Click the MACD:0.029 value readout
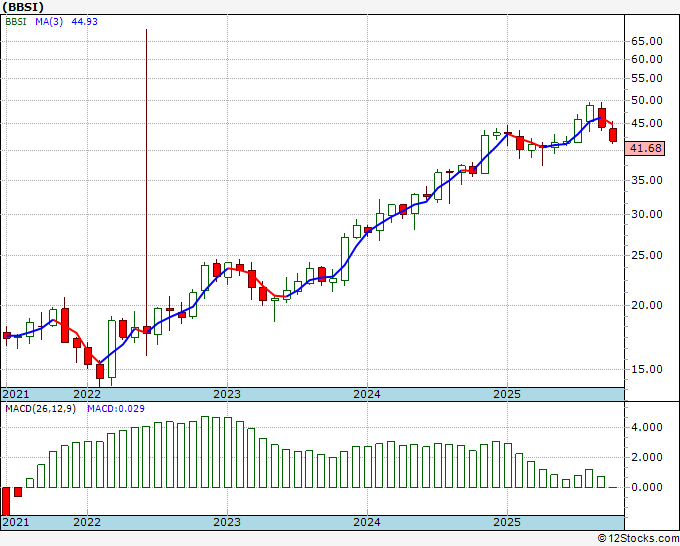680x546 pixels. pos(116,409)
